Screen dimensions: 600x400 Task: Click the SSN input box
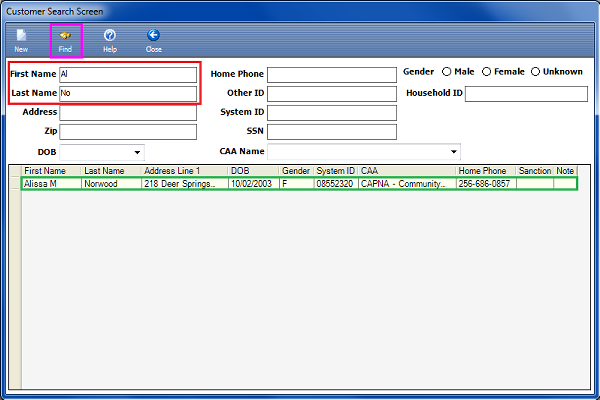pos(331,132)
